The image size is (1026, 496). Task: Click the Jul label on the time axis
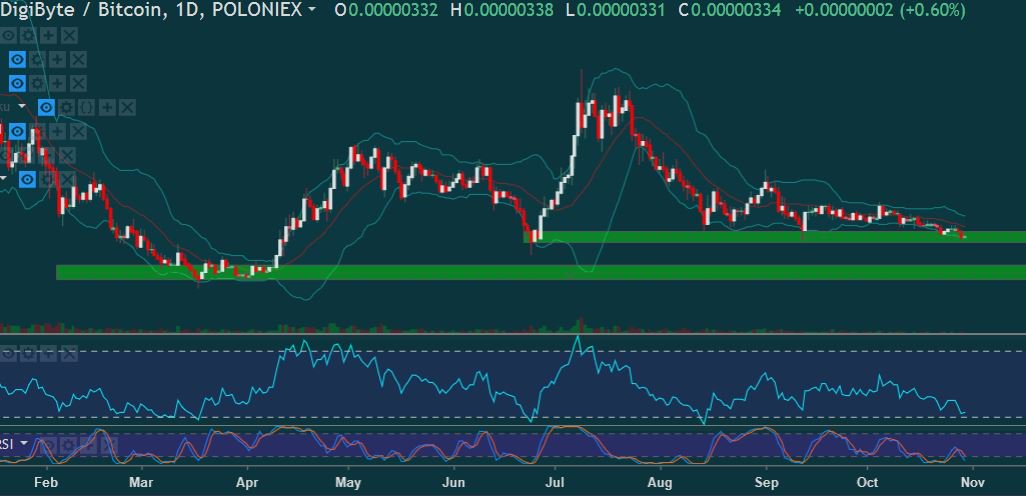click(554, 484)
